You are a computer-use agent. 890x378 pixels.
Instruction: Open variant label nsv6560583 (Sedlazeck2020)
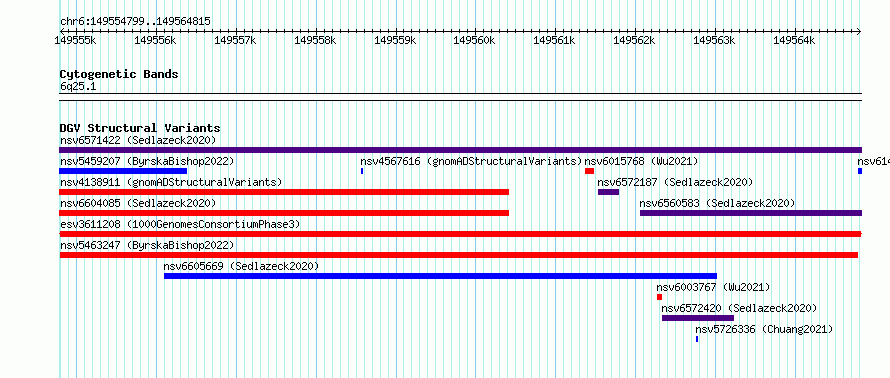[x=717, y=203]
